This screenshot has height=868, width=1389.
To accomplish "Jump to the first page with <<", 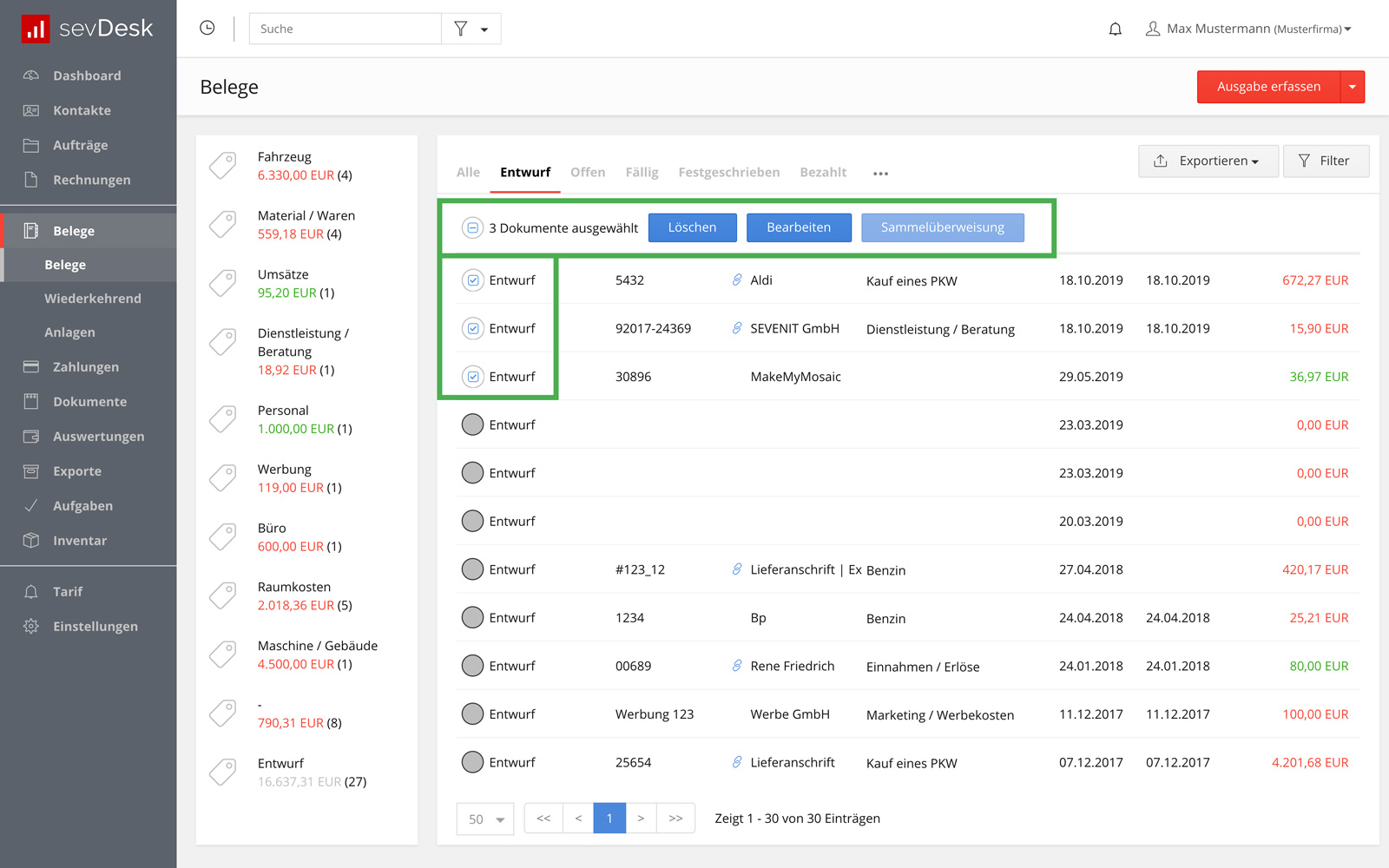I will (x=543, y=818).
